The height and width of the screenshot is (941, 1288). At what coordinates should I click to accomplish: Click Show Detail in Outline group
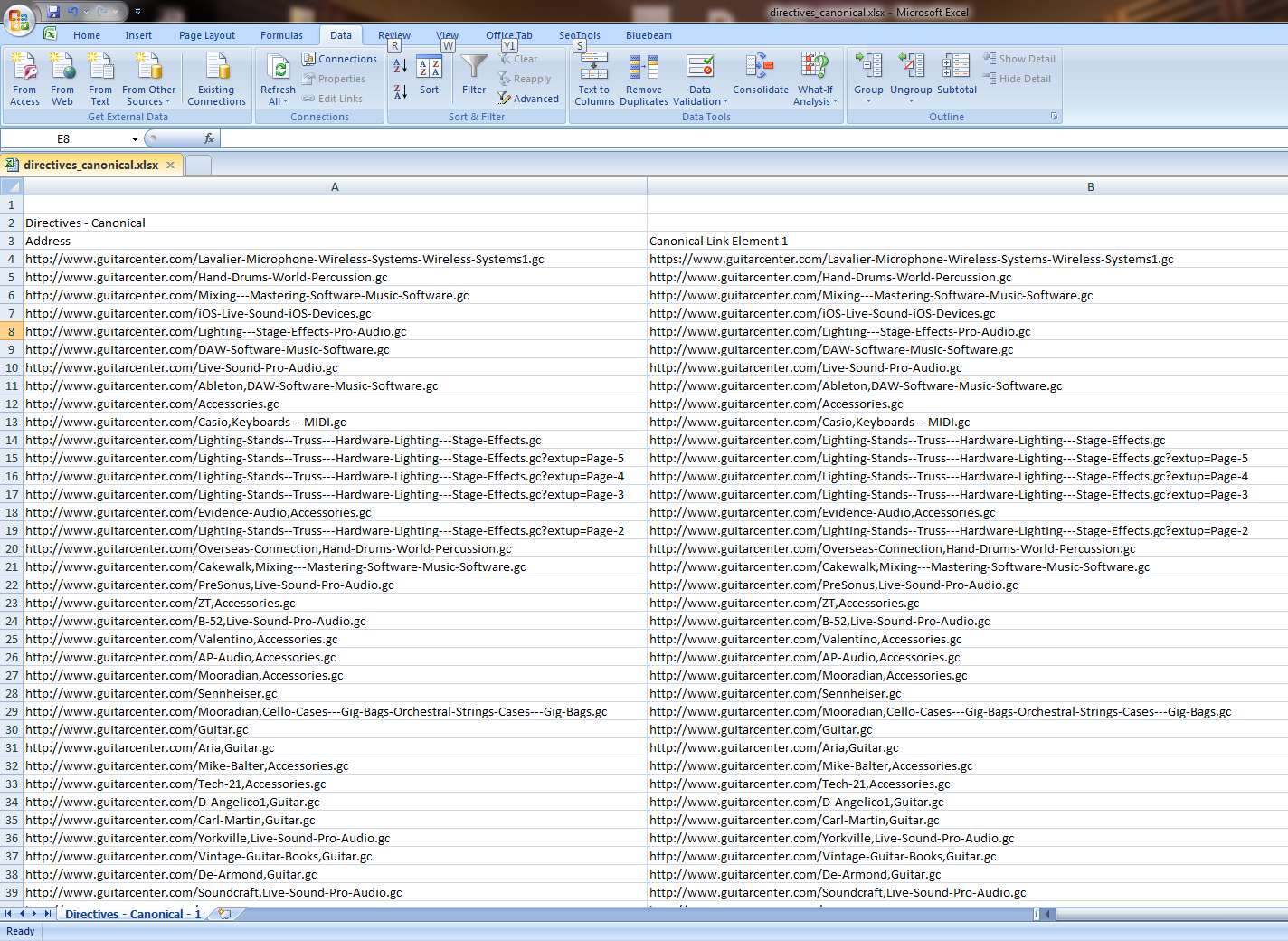(x=1019, y=59)
